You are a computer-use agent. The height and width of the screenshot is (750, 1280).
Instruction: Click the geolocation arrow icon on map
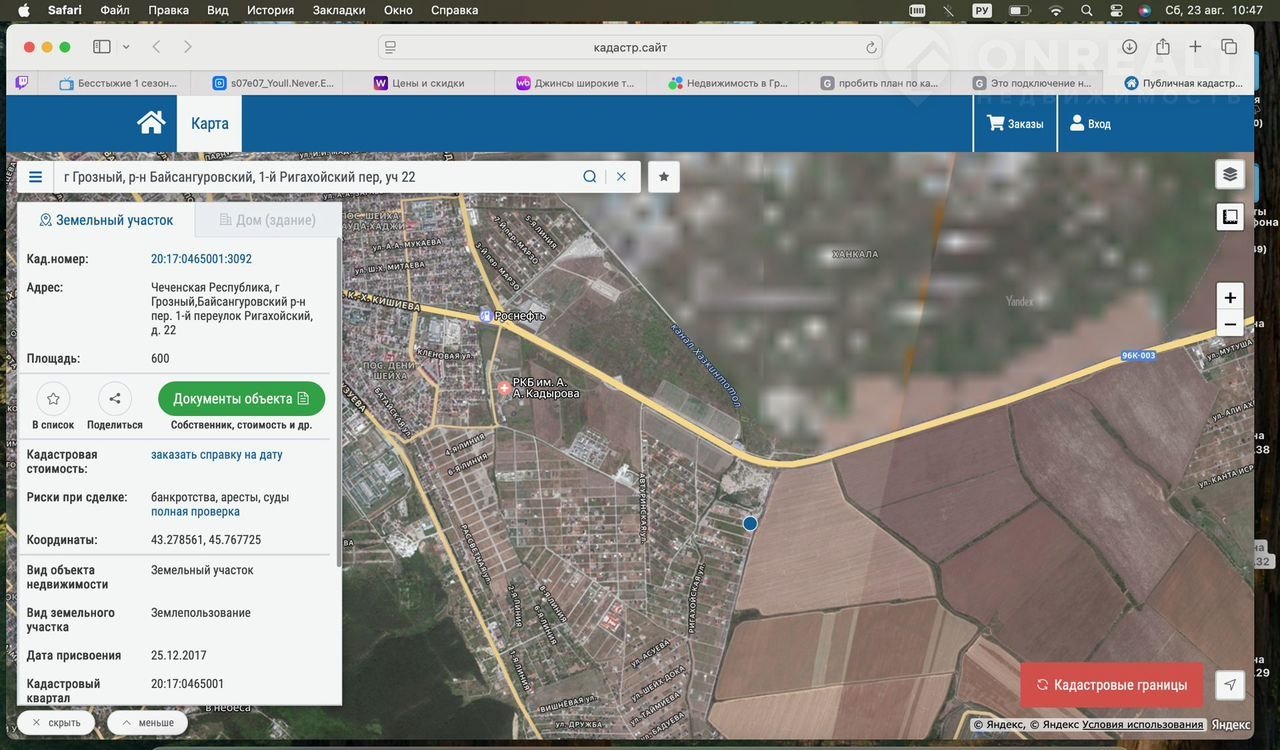[1230, 685]
